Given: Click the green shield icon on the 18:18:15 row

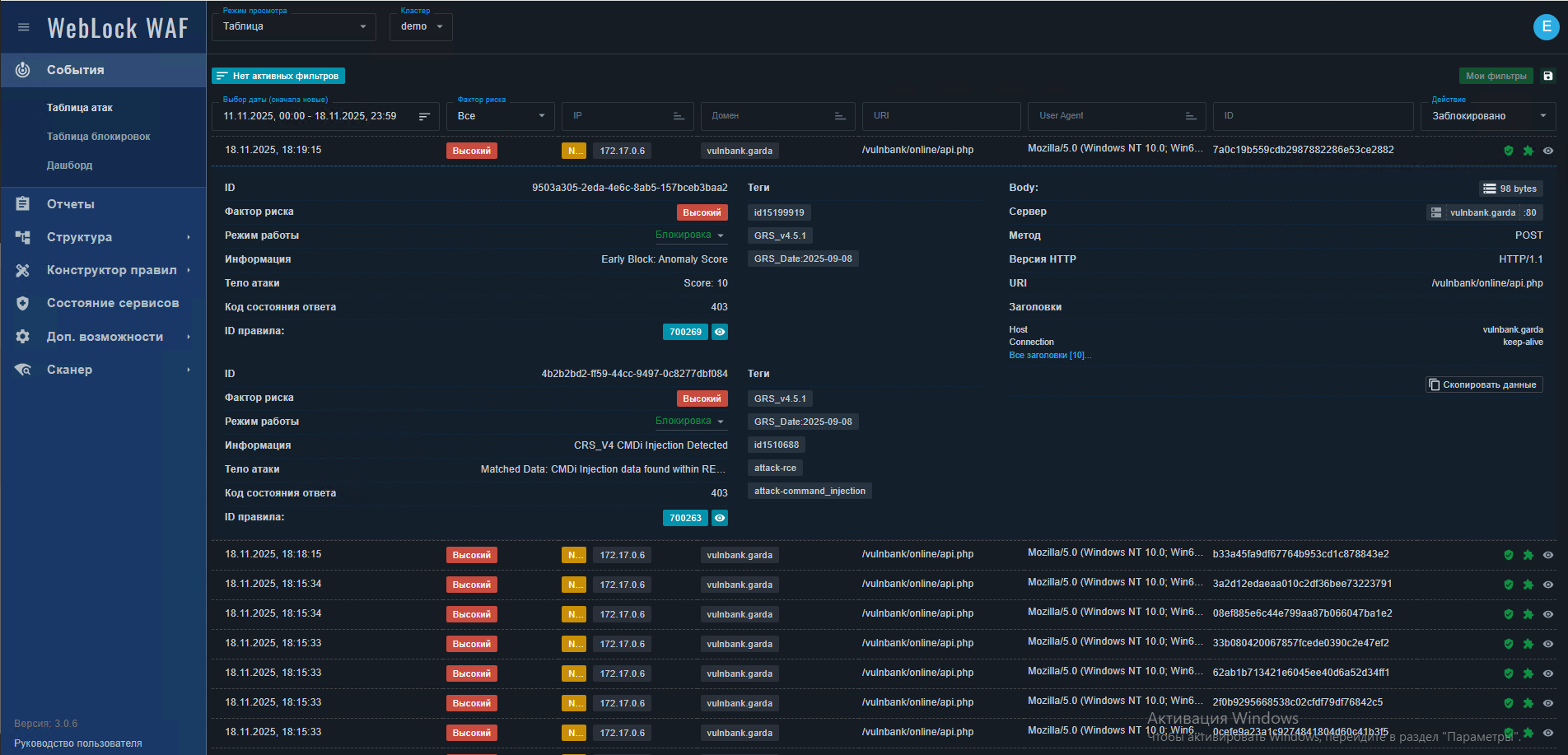Looking at the screenshot, I should [1509, 555].
